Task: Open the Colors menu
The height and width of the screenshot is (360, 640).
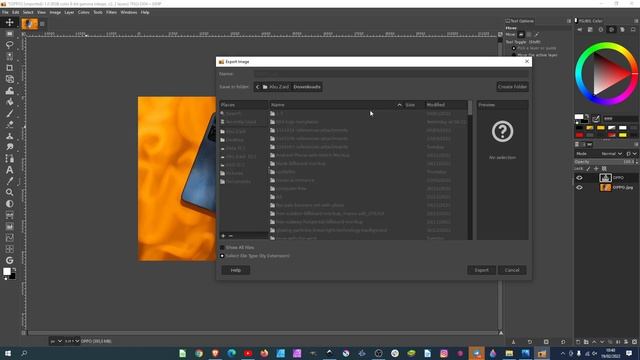Action: (84, 12)
